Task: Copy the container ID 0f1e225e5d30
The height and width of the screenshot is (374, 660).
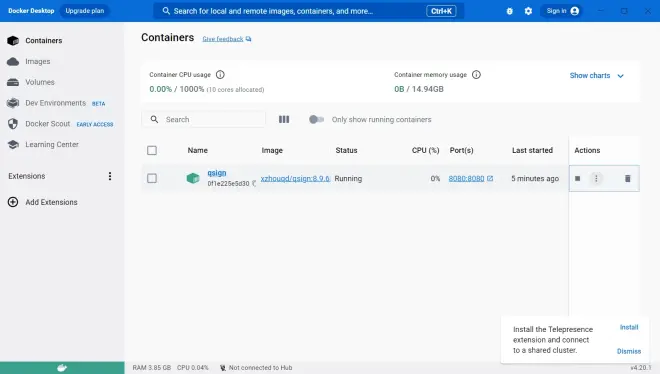Action: tap(254, 183)
